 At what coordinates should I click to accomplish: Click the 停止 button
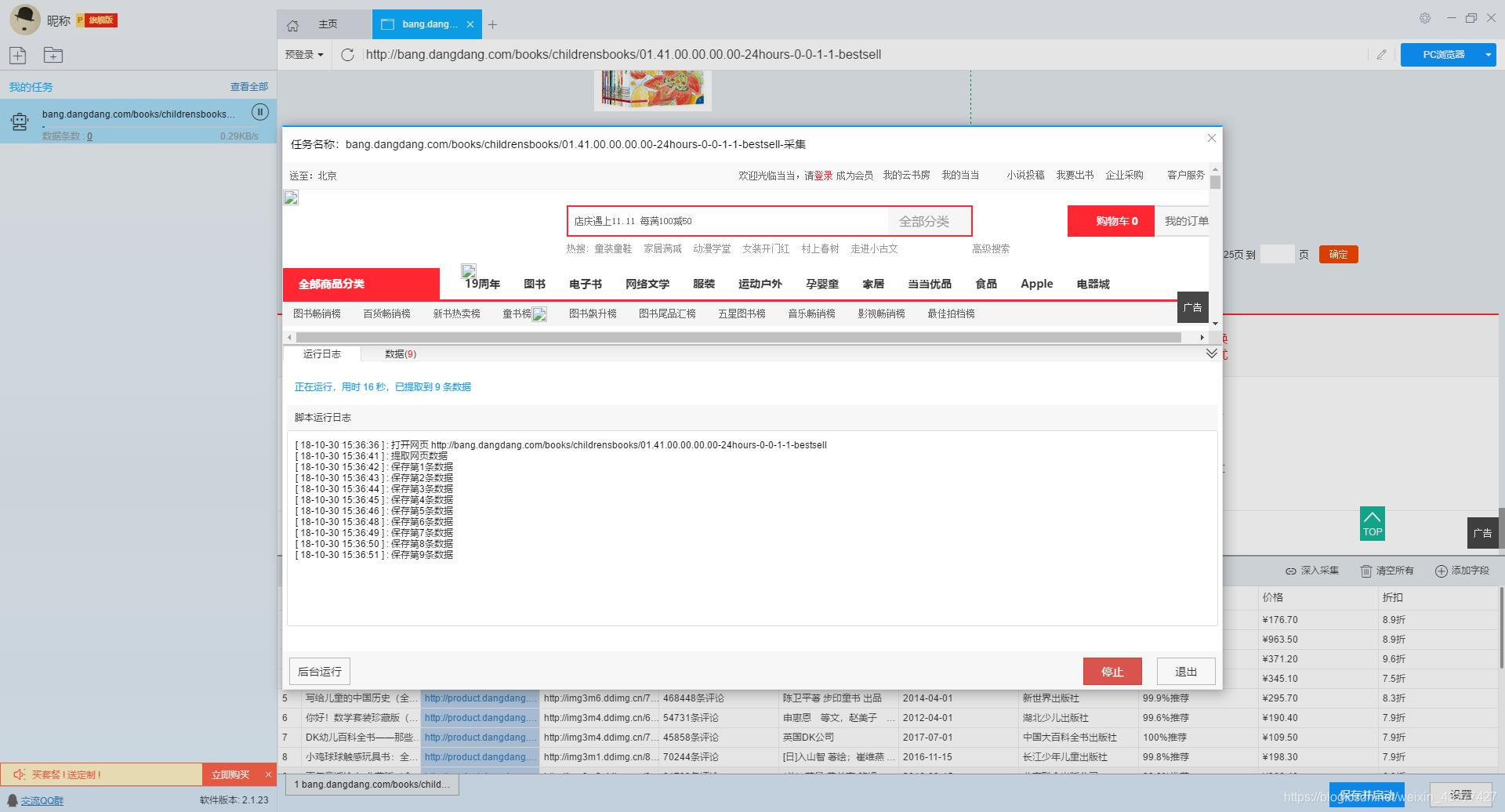point(1112,672)
